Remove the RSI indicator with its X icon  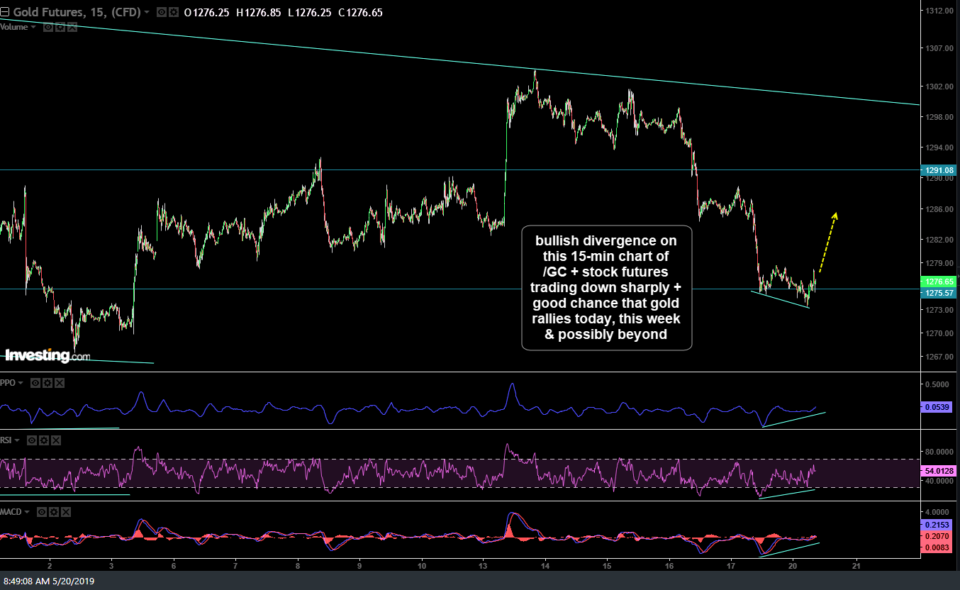coord(55,440)
